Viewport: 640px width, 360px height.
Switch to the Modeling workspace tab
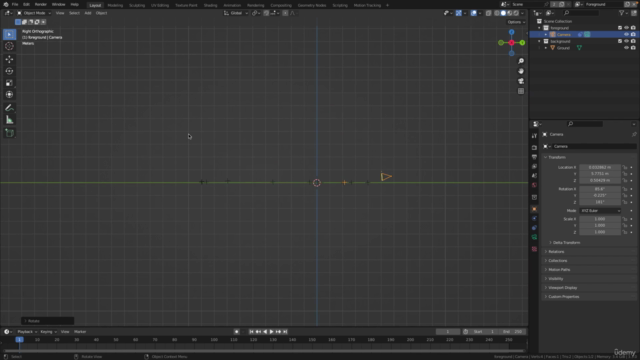[x=115, y=5]
